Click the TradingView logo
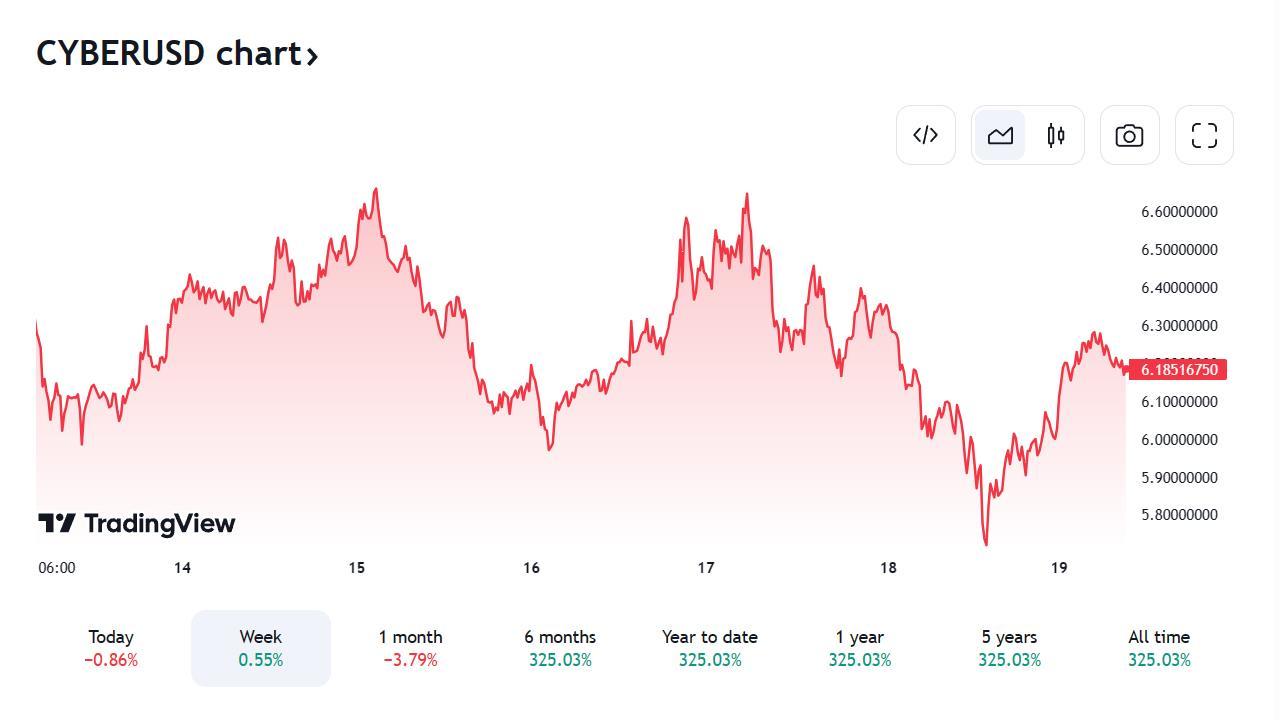1280x720 pixels. click(137, 523)
